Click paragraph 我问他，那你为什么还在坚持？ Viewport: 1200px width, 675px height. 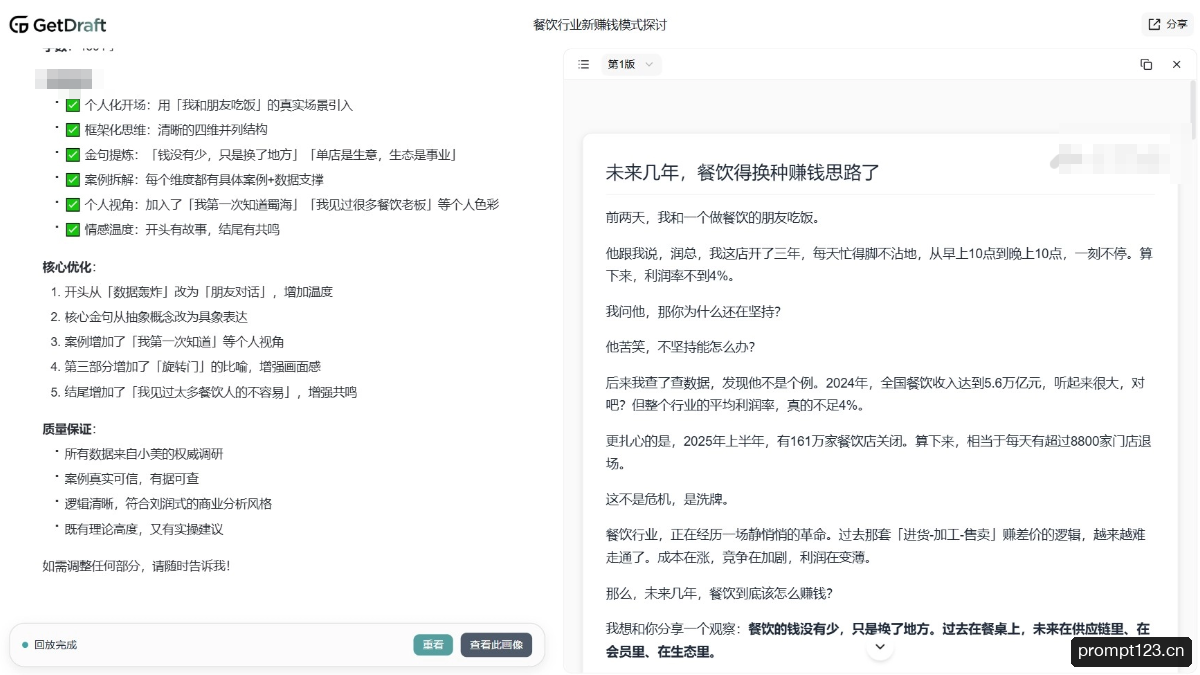pyautogui.click(x=693, y=311)
